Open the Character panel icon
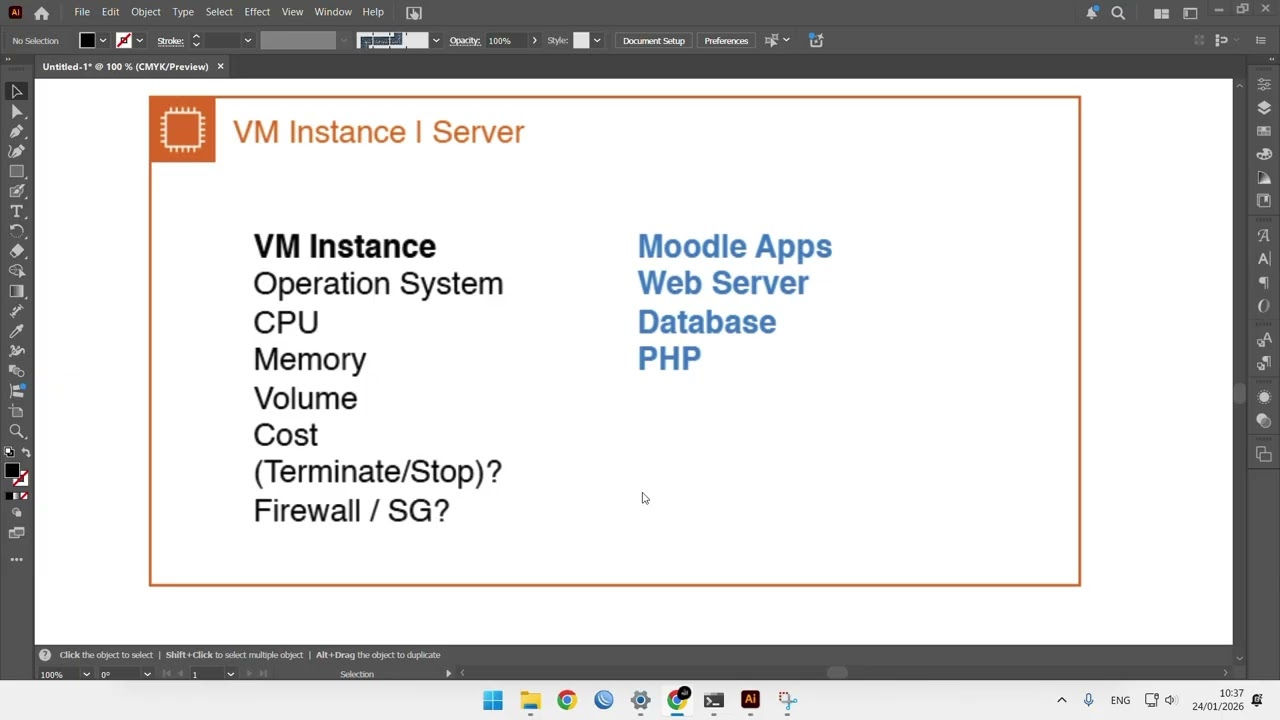 (x=1264, y=259)
